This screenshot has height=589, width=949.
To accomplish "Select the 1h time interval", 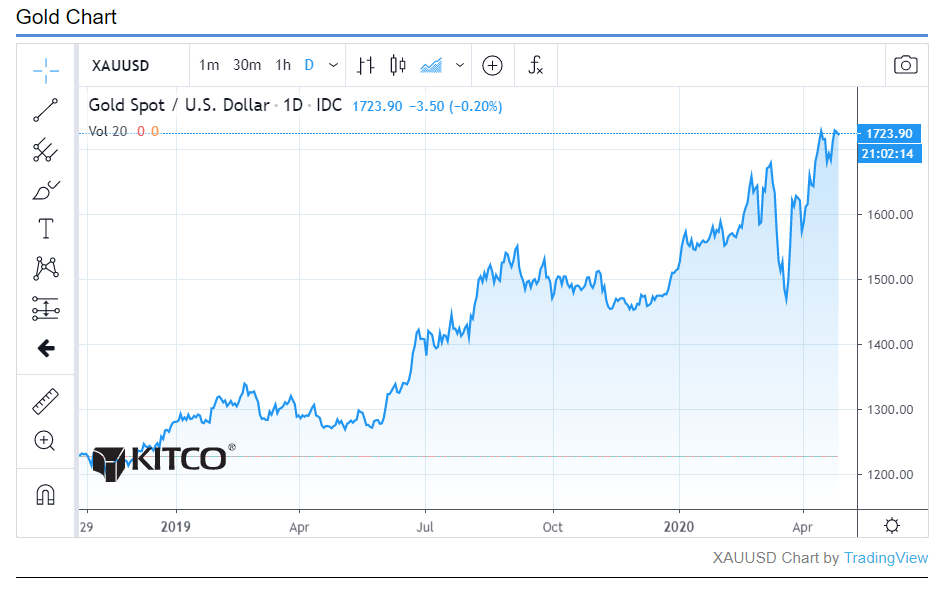I will [283, 65].
